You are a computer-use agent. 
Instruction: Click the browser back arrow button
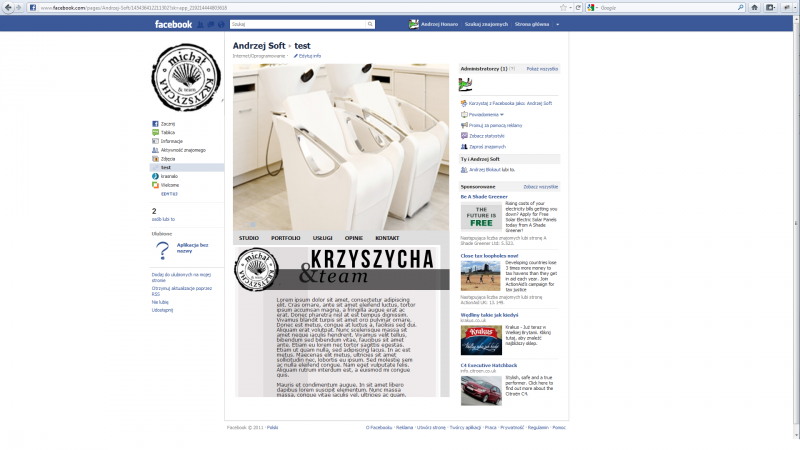pyautogui.click(x=8, y=7)
